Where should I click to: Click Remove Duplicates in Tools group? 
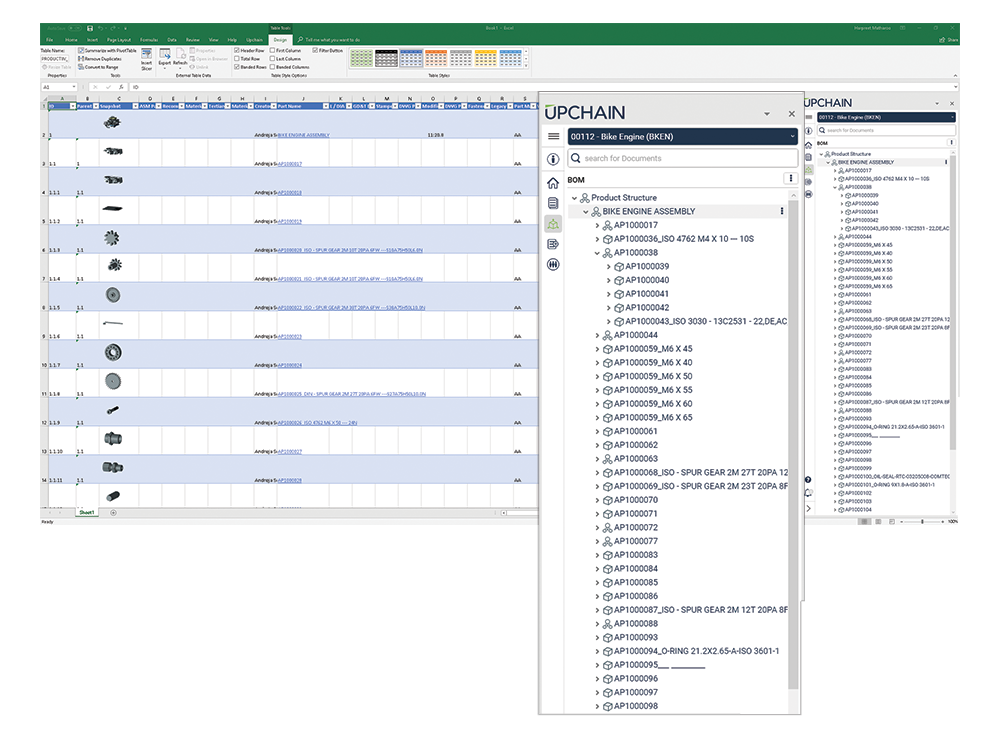(99, 59)
